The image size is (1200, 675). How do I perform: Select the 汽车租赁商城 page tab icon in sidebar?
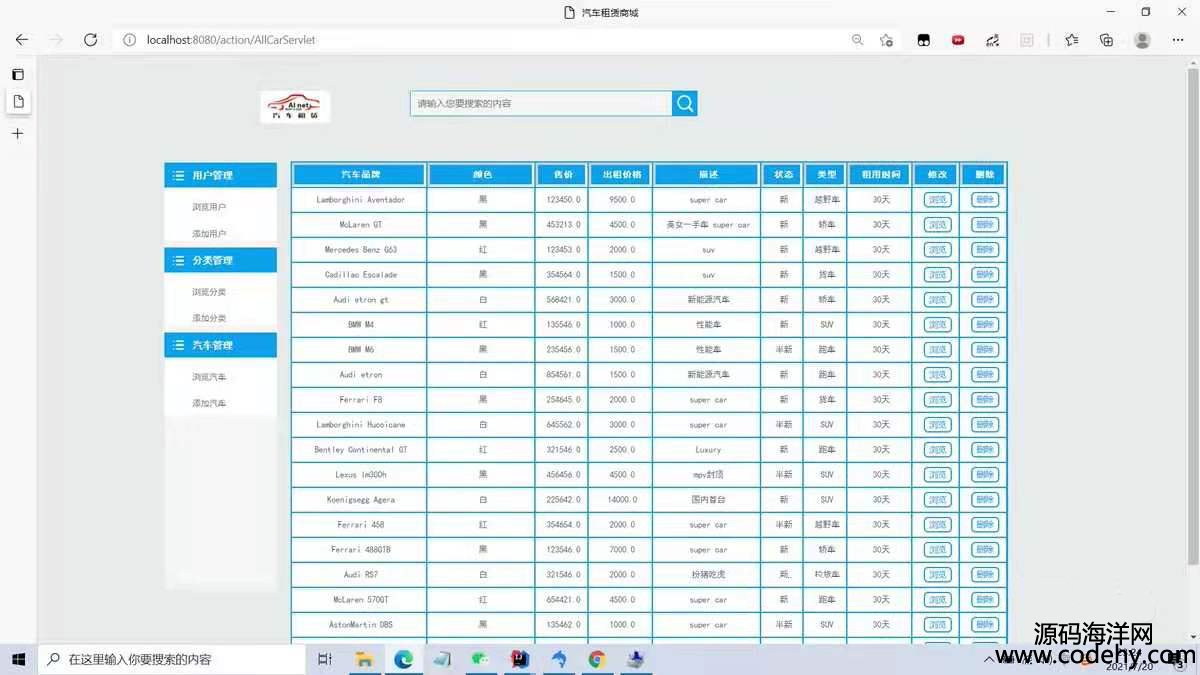pos(18,101)
